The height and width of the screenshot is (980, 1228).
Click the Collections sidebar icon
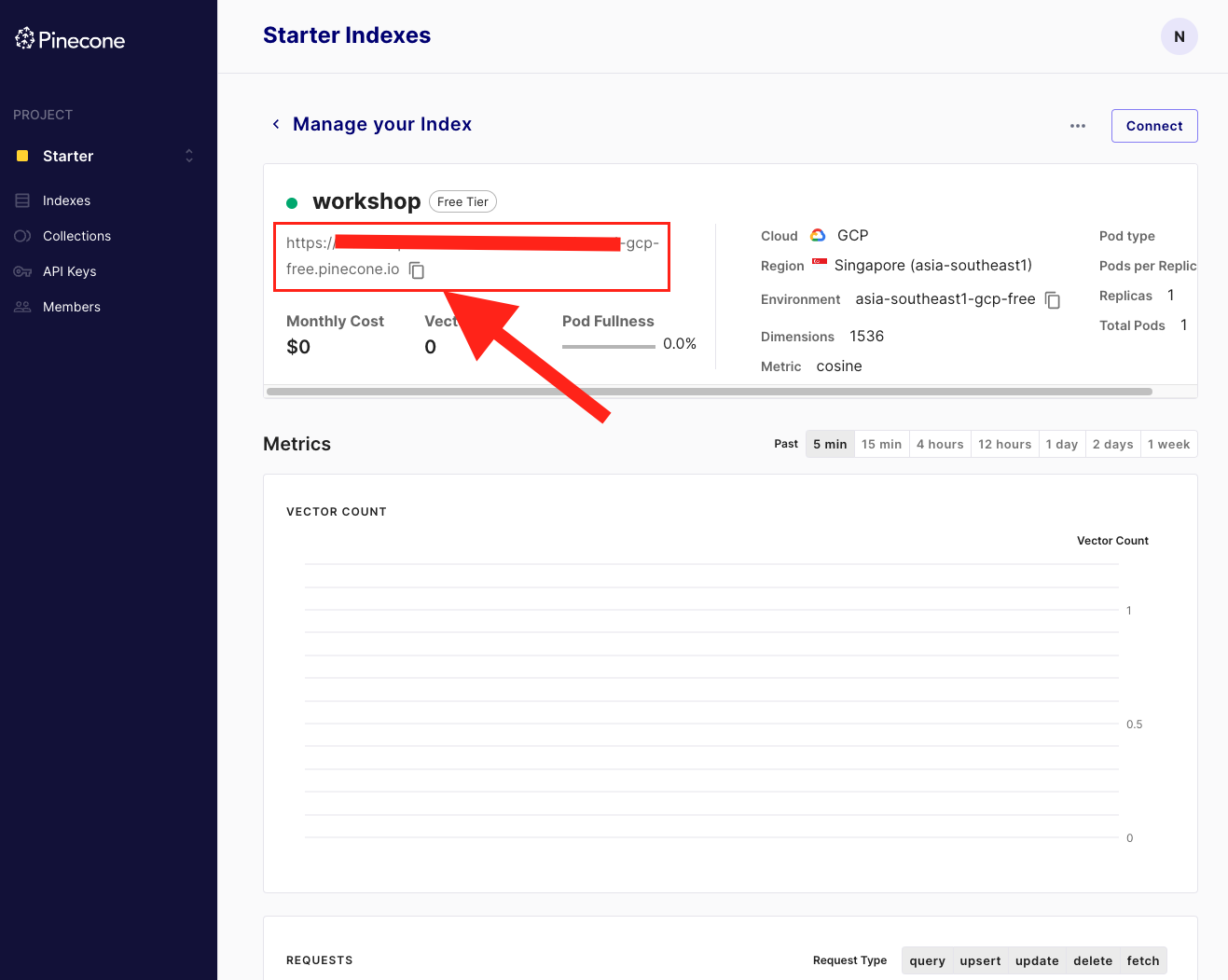click(x=22, y=236)
